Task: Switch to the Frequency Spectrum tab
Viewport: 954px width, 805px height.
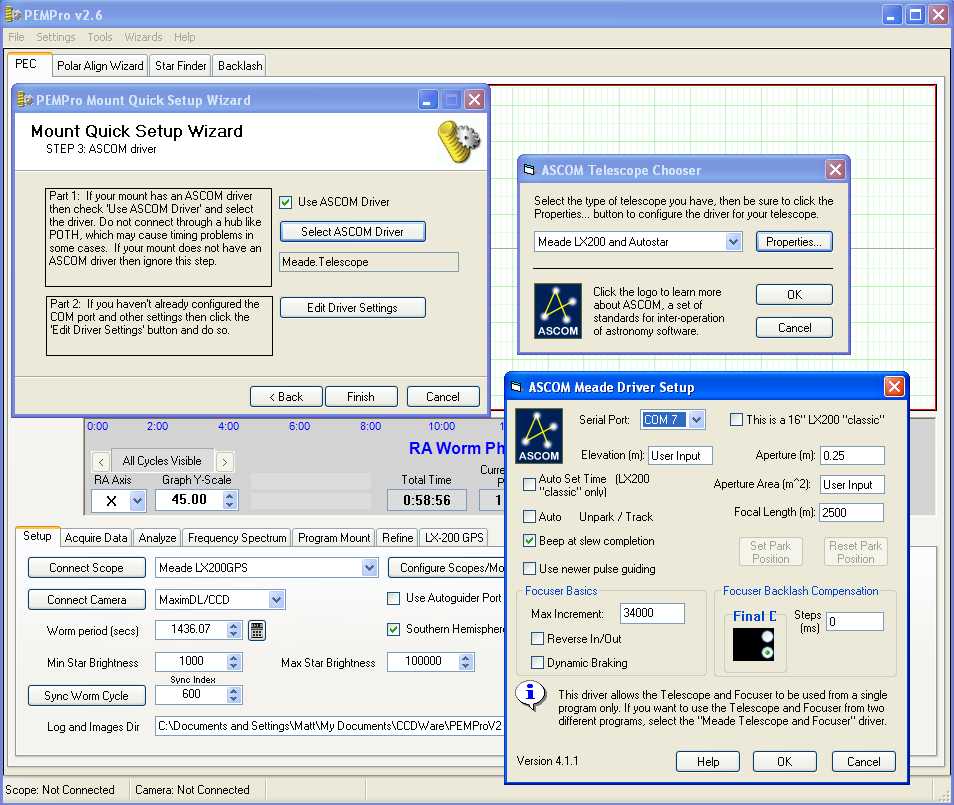Action: [237, 538]
